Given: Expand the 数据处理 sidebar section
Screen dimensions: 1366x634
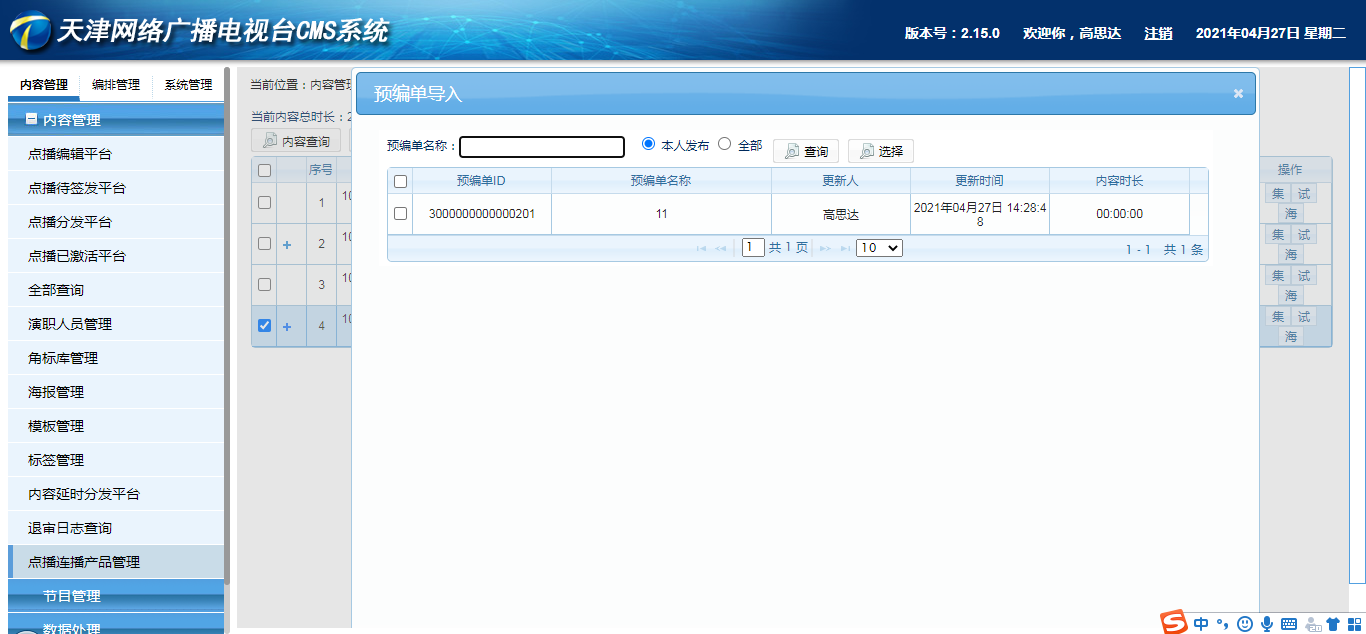Looking at the screenshot, I should pyautogui.click(x=116, y=625).
